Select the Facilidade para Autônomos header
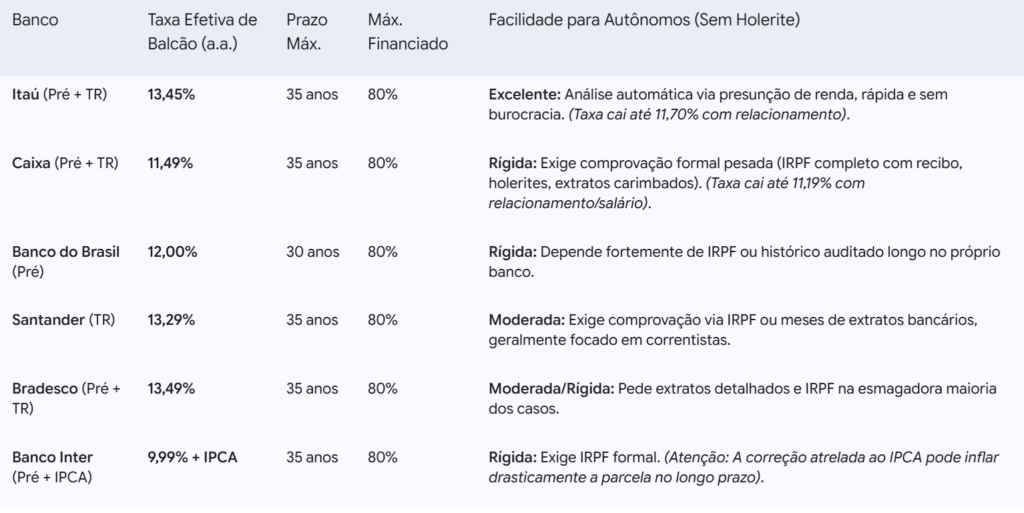The height and width of the screenshot is (513, 1024). coord(644,20)
